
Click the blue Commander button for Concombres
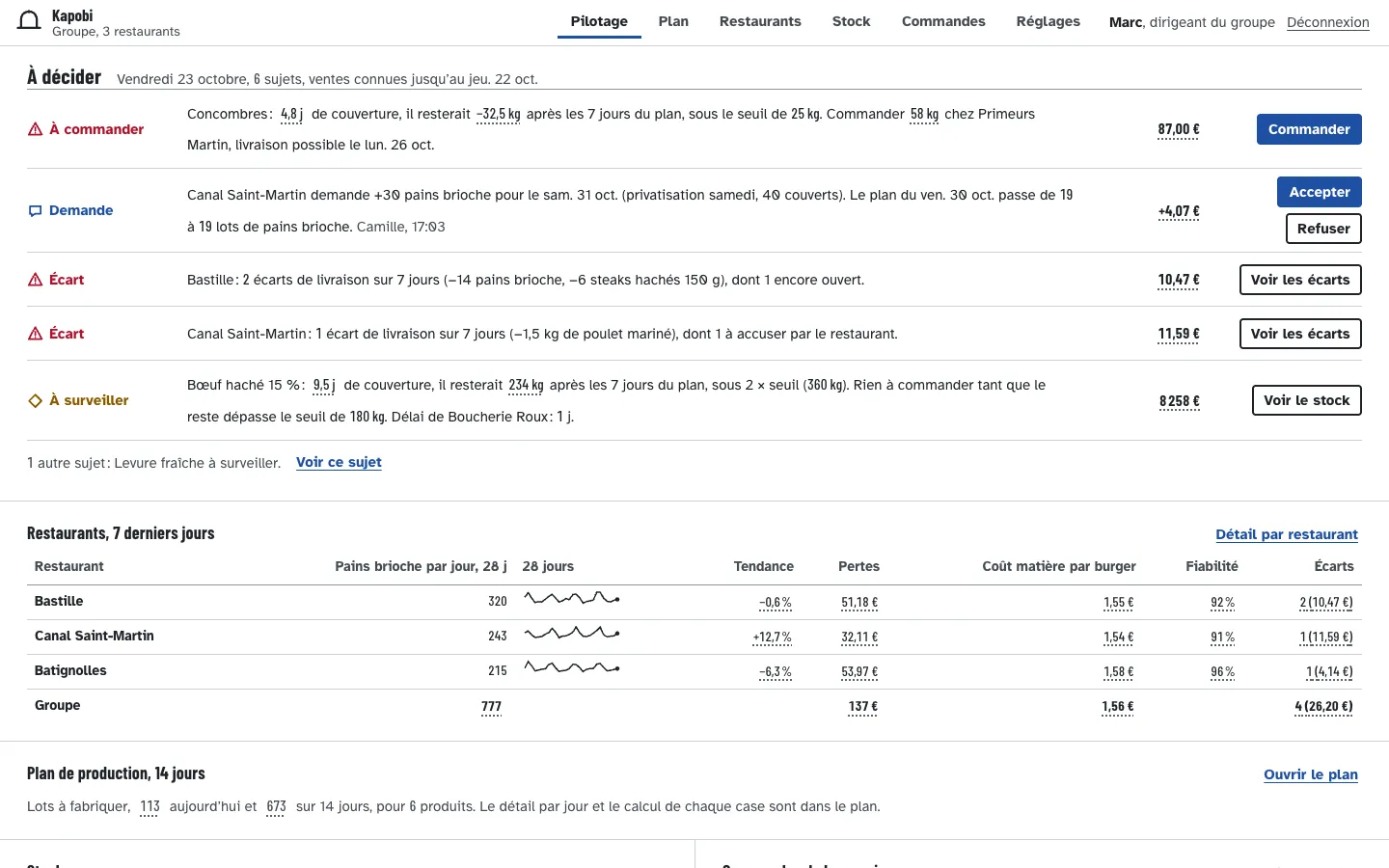point(1309,129)
